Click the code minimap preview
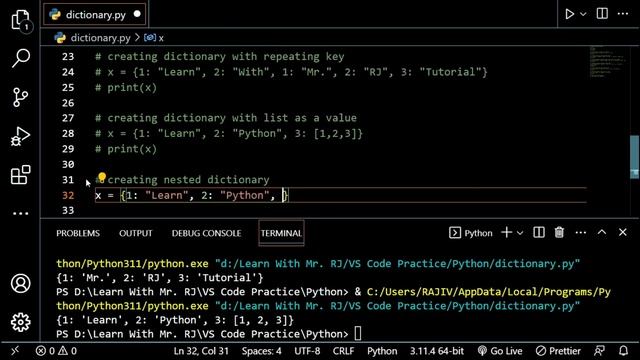This screenshot has height=360, width=640. click(x=607, y=62)
